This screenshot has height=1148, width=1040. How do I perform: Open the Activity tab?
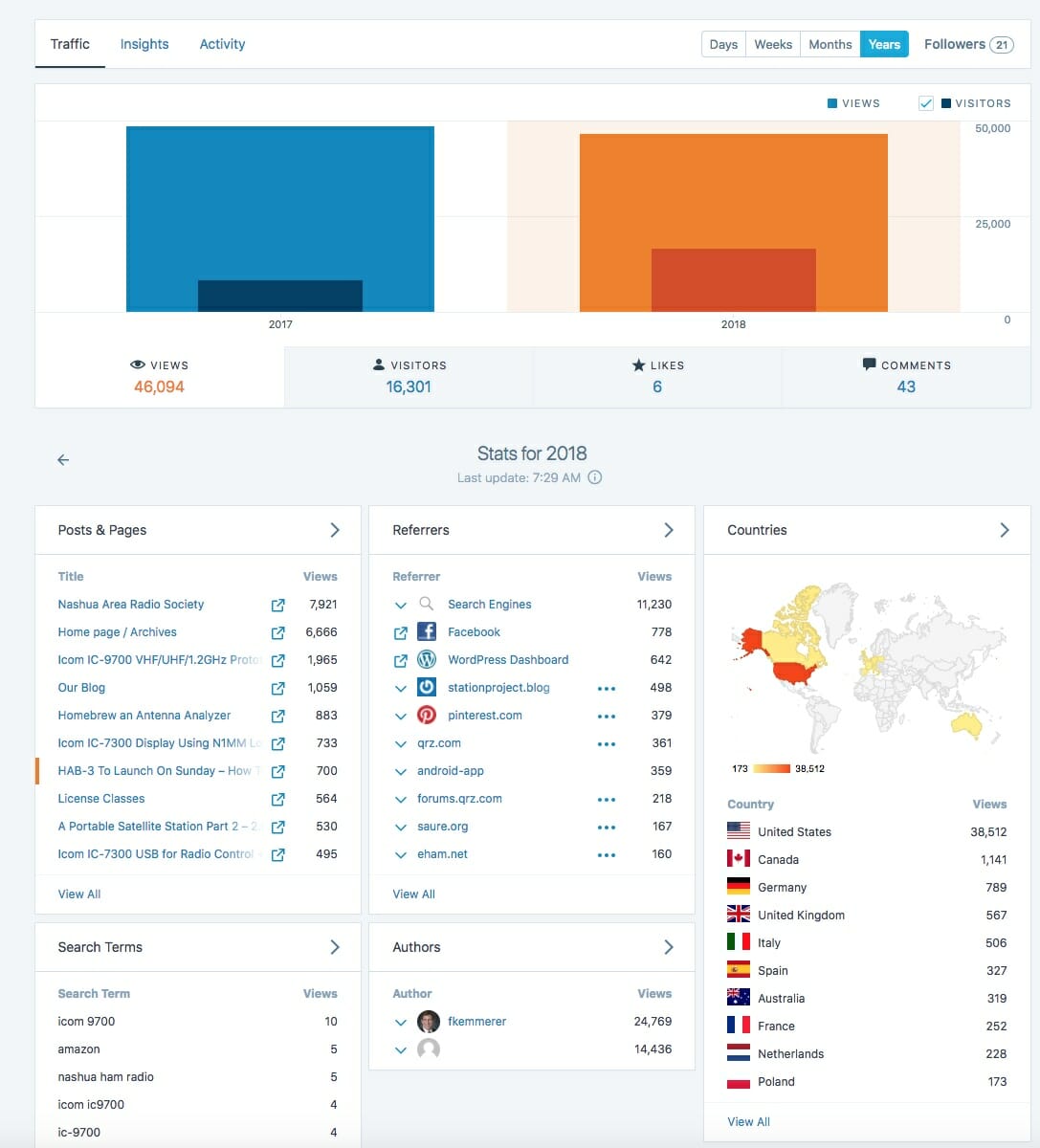coord(222,44)
